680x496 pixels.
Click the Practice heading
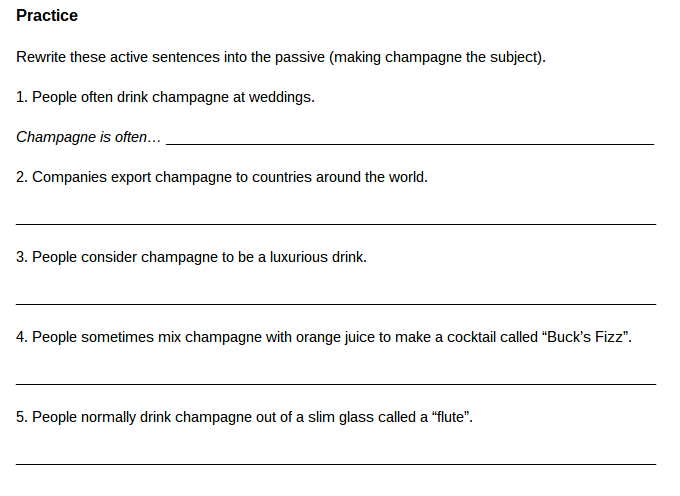point(47,16)
